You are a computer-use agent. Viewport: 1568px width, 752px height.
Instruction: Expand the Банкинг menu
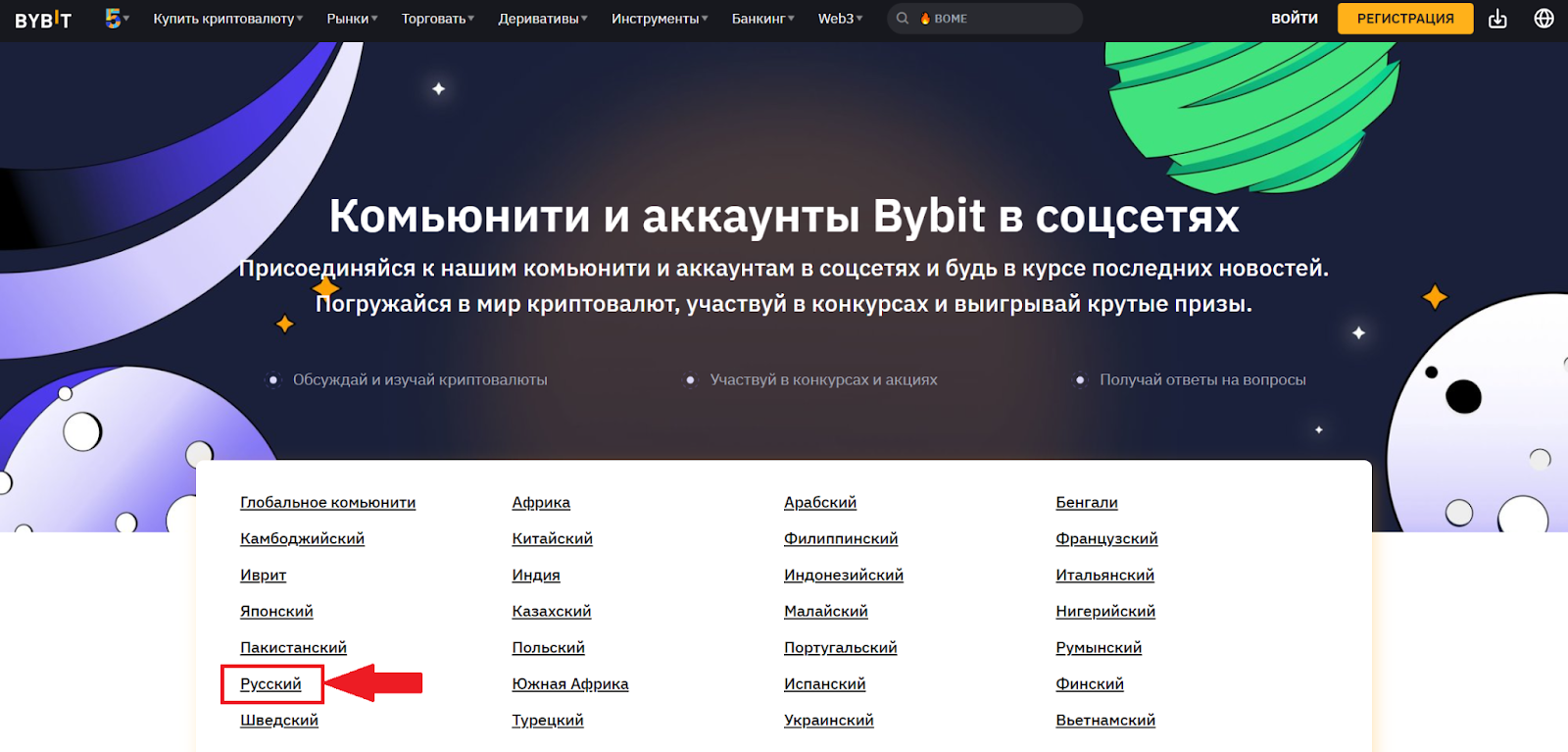(x=763, y=19)
